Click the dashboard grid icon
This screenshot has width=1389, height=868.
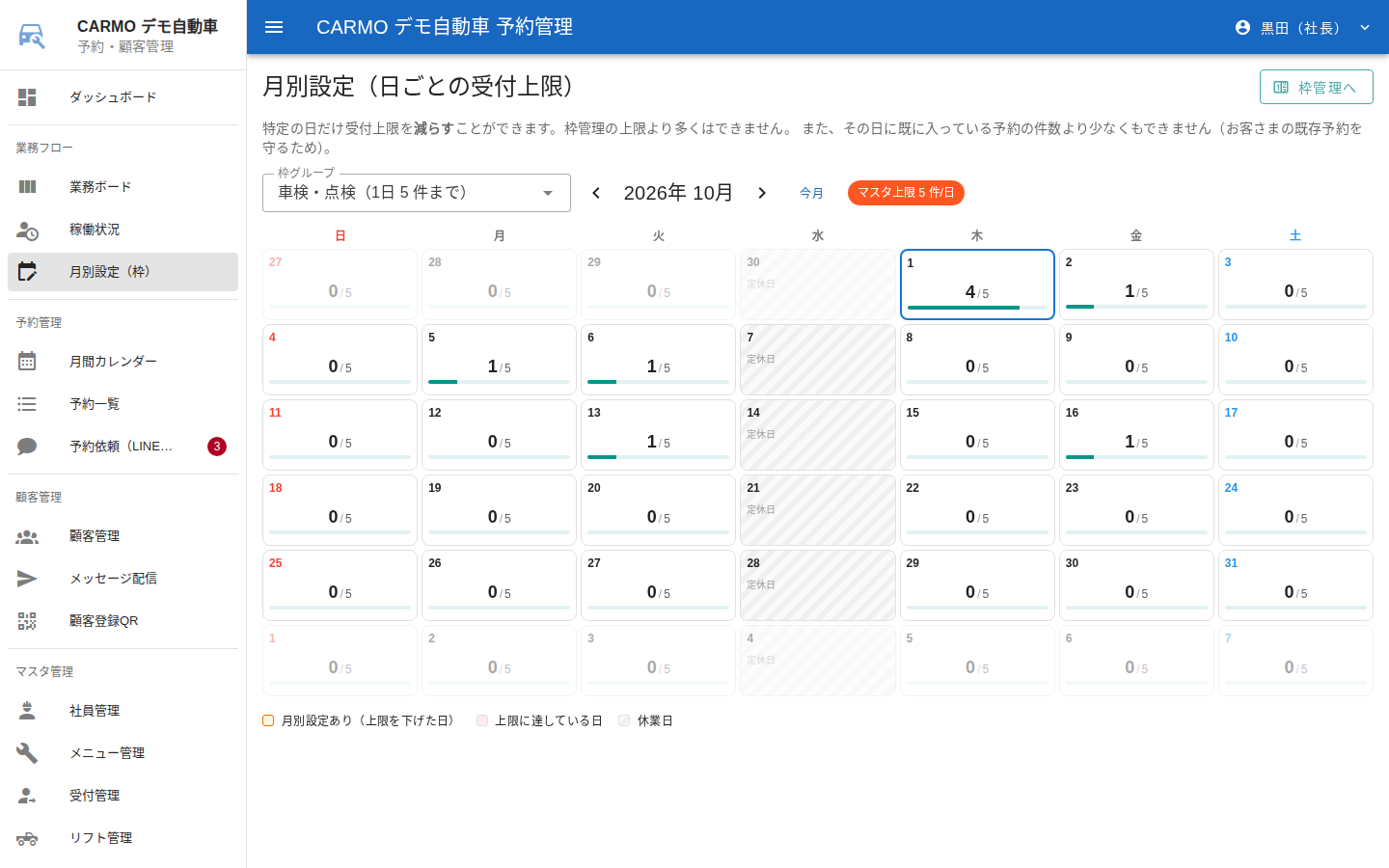(27, 97)
